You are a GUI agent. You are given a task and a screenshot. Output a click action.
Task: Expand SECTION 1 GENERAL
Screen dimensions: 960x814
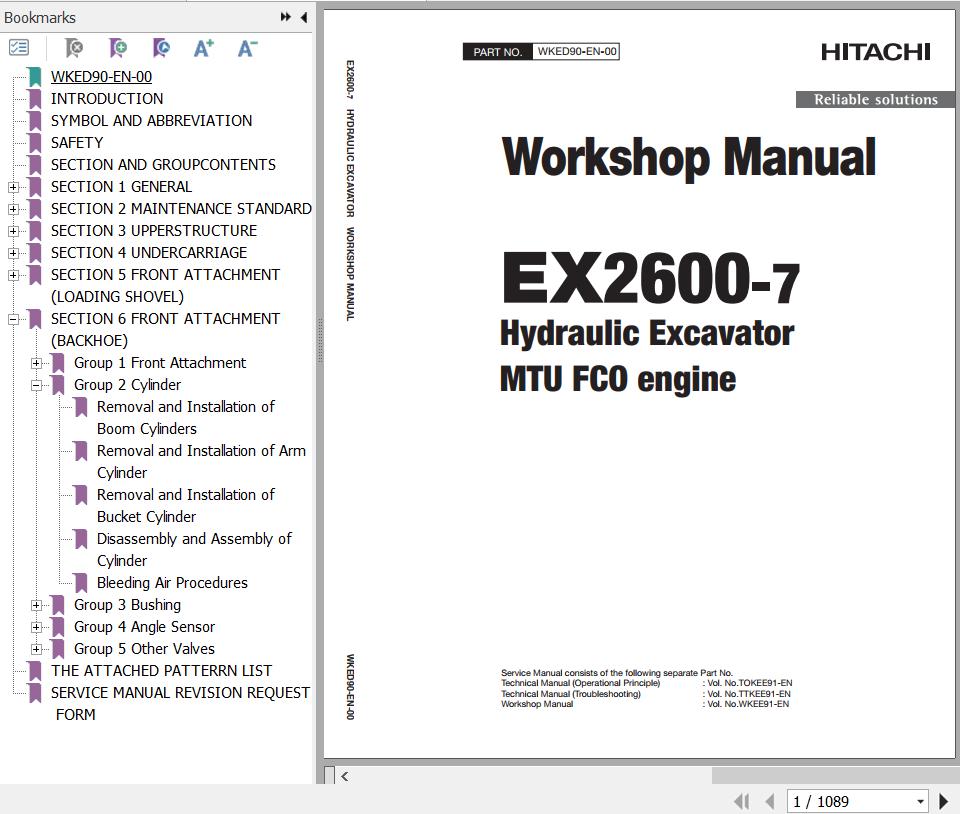(13, 187)
